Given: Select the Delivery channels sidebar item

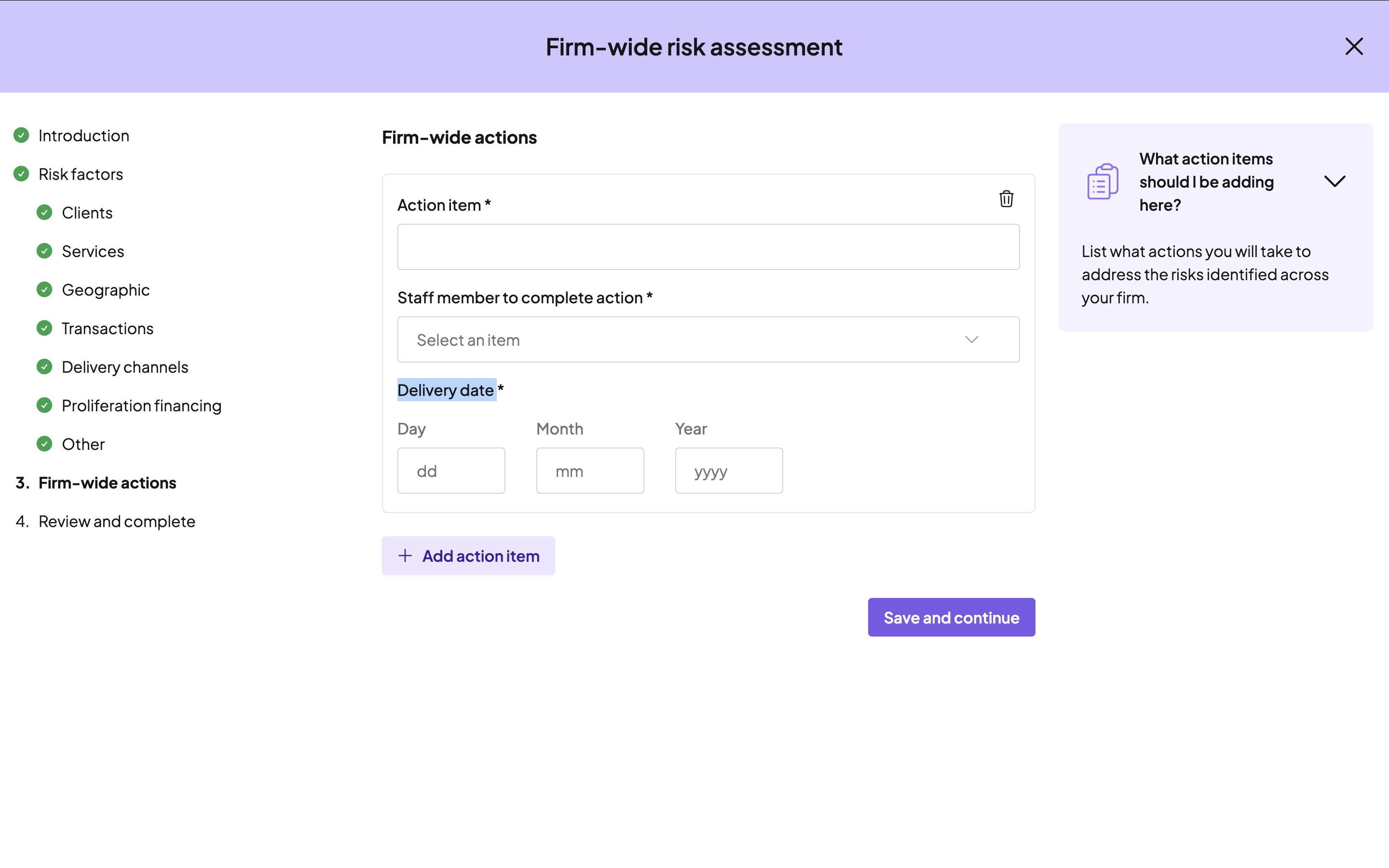Looking at the screenshot, I should [x=124, y=367].
